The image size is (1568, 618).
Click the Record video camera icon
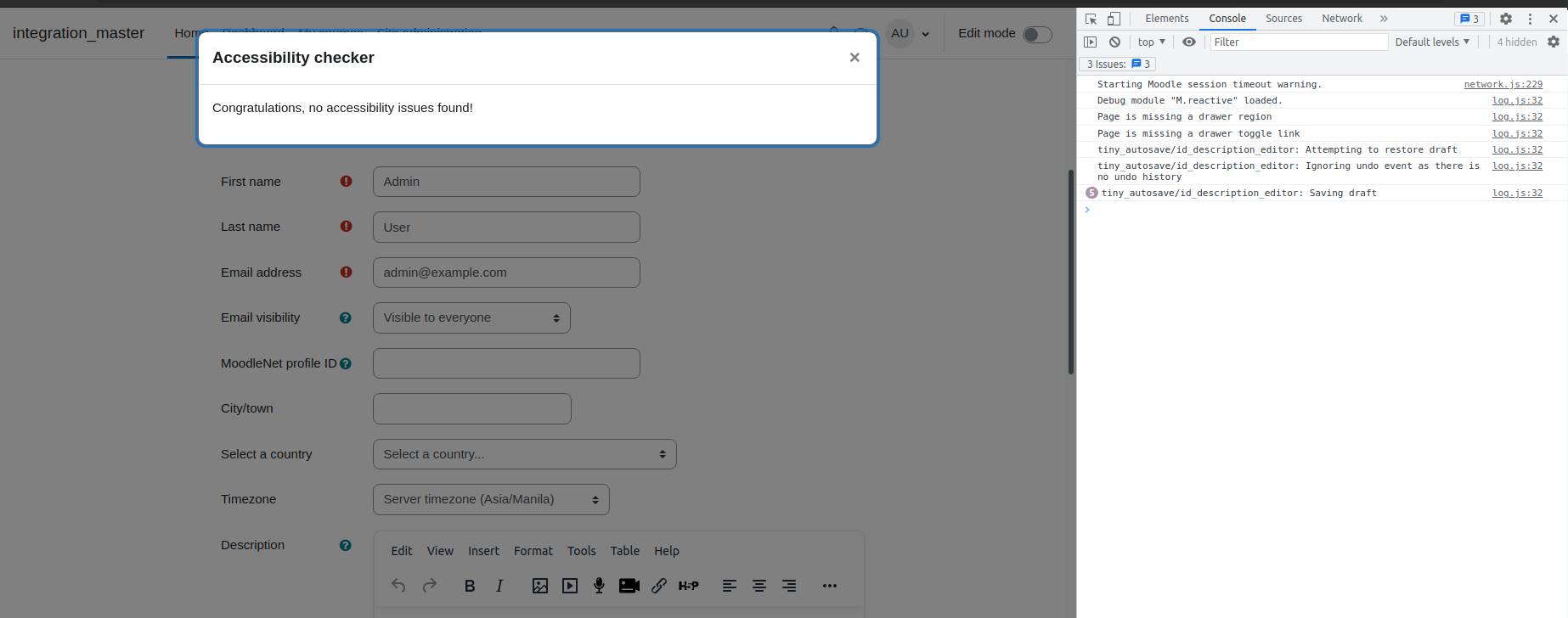[629, 586]
